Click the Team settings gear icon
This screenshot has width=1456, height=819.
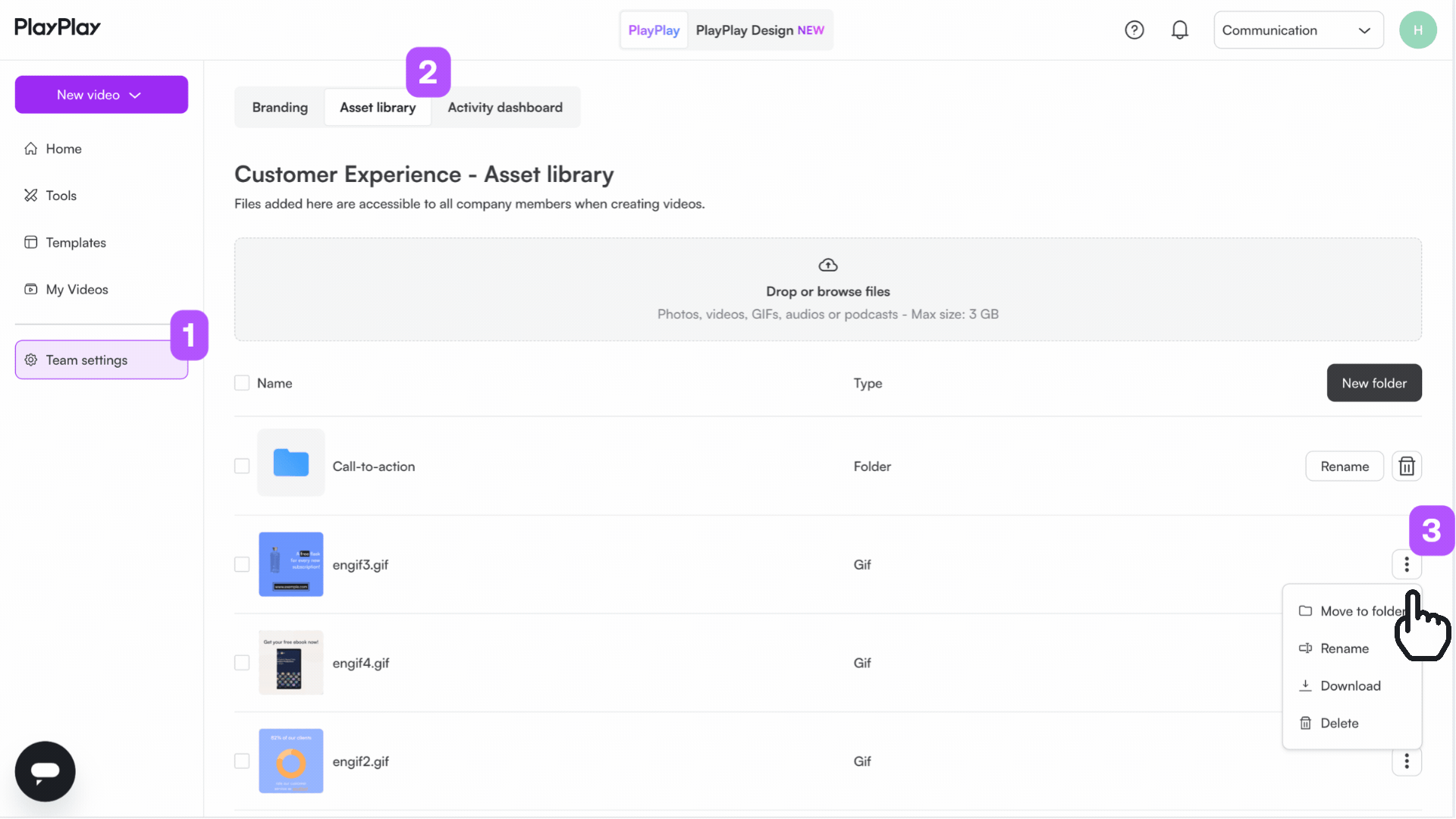pos(31,360)
